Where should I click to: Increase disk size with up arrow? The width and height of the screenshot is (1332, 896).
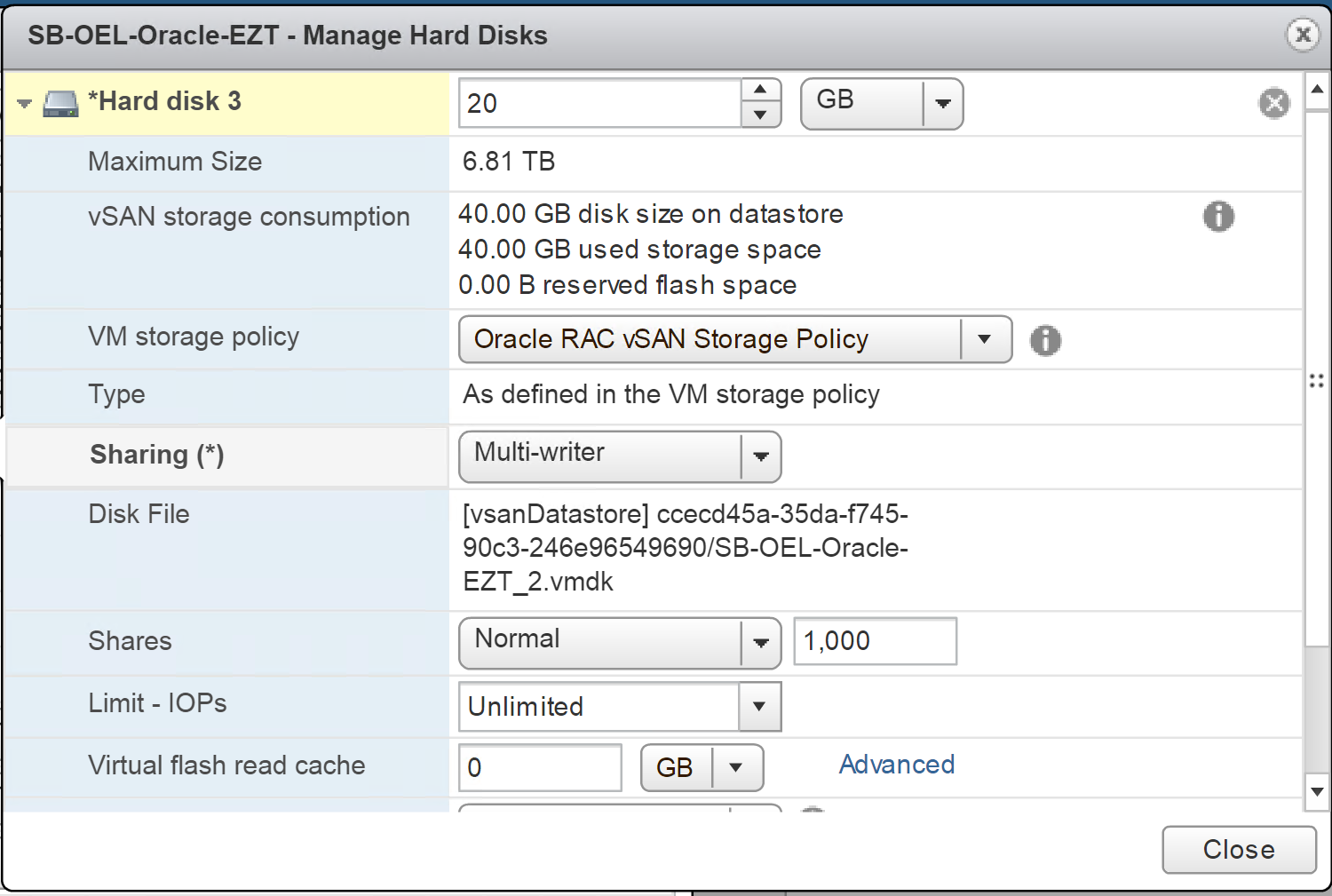(x=760, y=90)
